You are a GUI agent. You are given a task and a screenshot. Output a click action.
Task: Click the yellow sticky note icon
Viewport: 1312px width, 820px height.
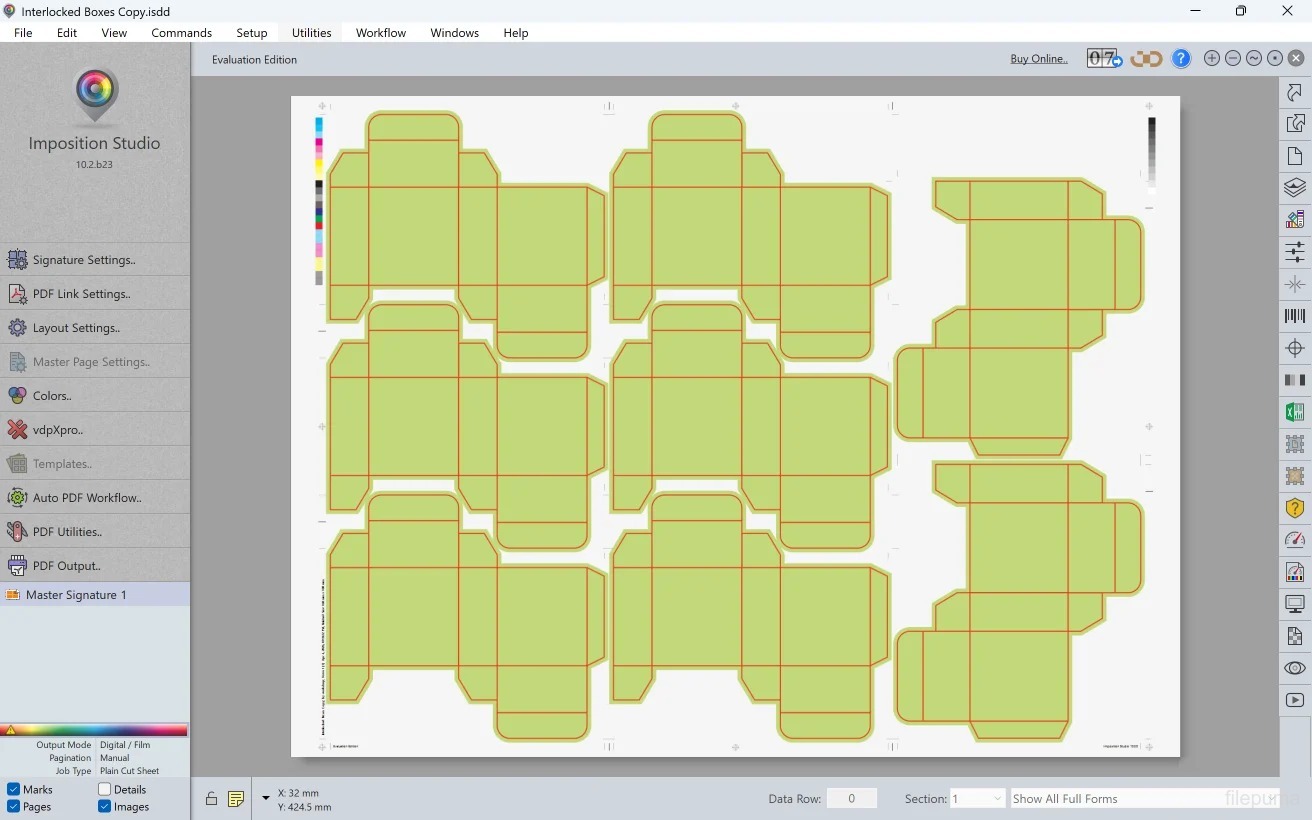[x=236, y=799]
